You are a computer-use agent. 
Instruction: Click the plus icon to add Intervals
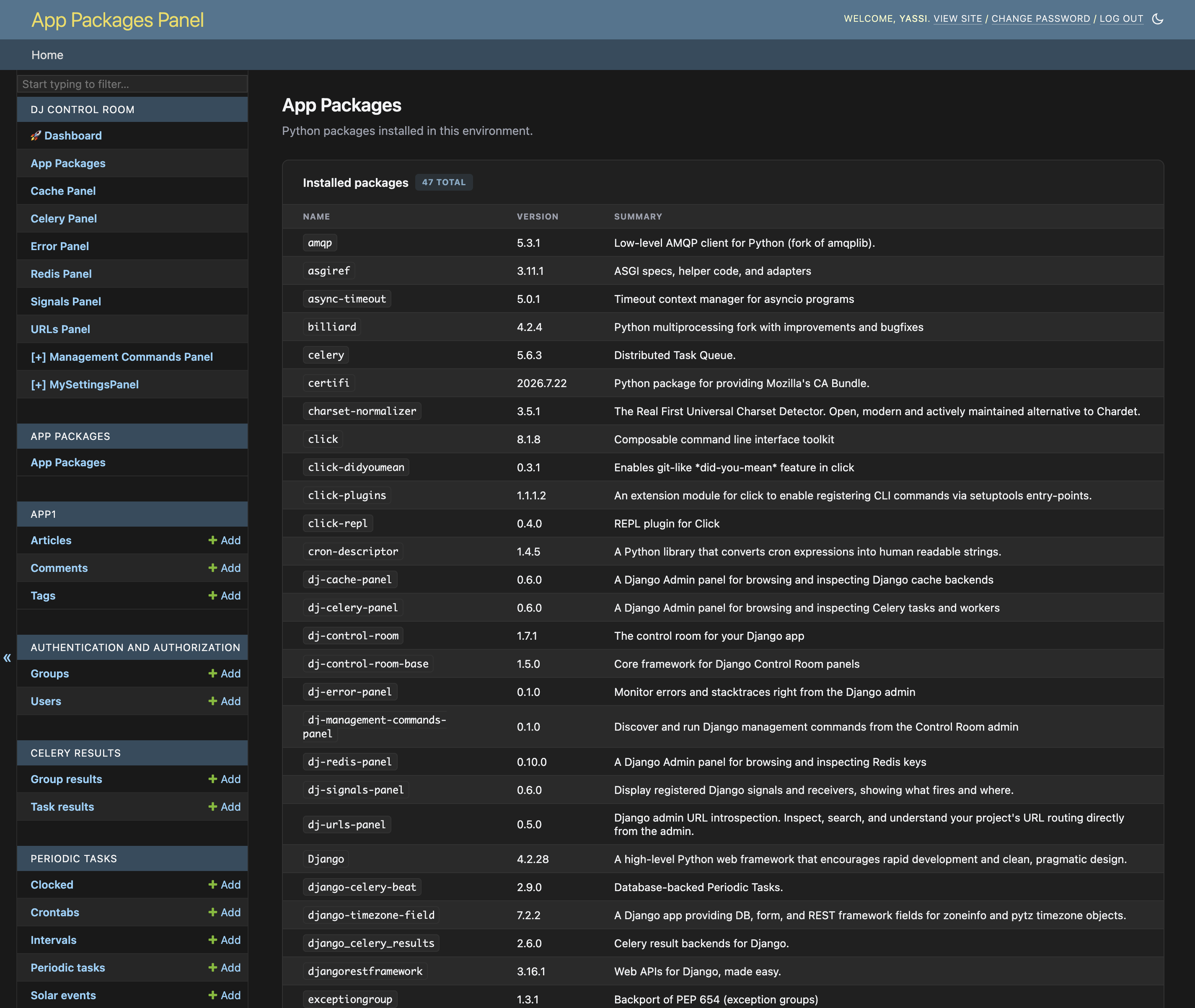point(212,940)
